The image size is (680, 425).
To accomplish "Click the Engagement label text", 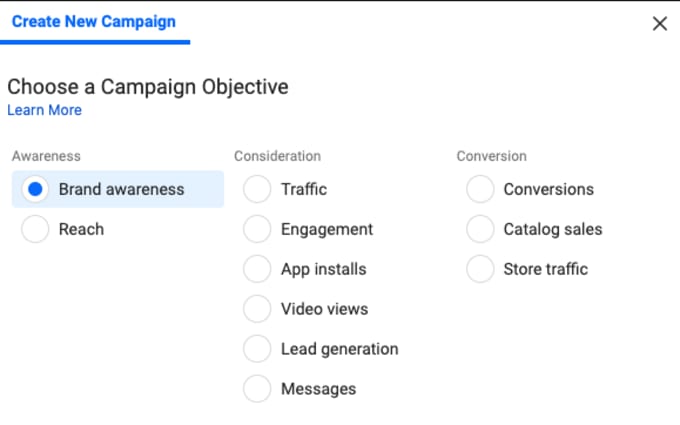I will pos(327,229).
